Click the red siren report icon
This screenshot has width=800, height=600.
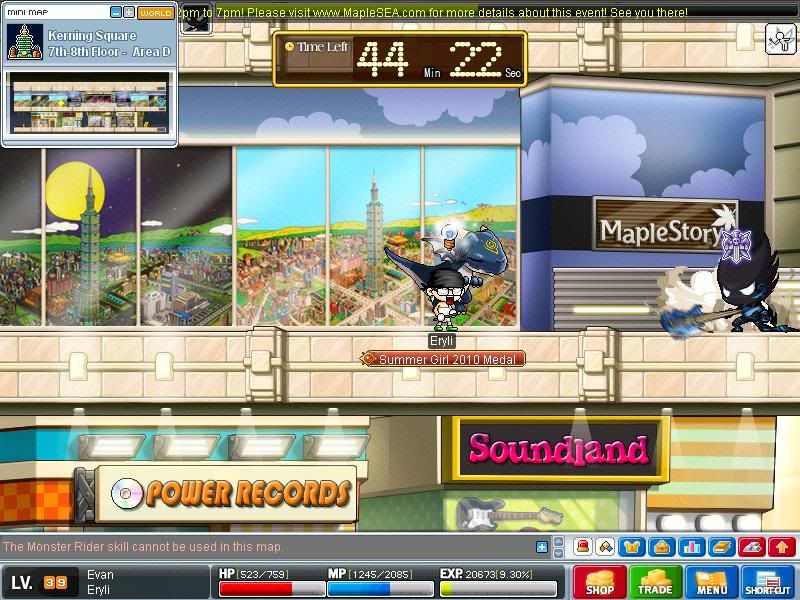[x=583, y=547]
